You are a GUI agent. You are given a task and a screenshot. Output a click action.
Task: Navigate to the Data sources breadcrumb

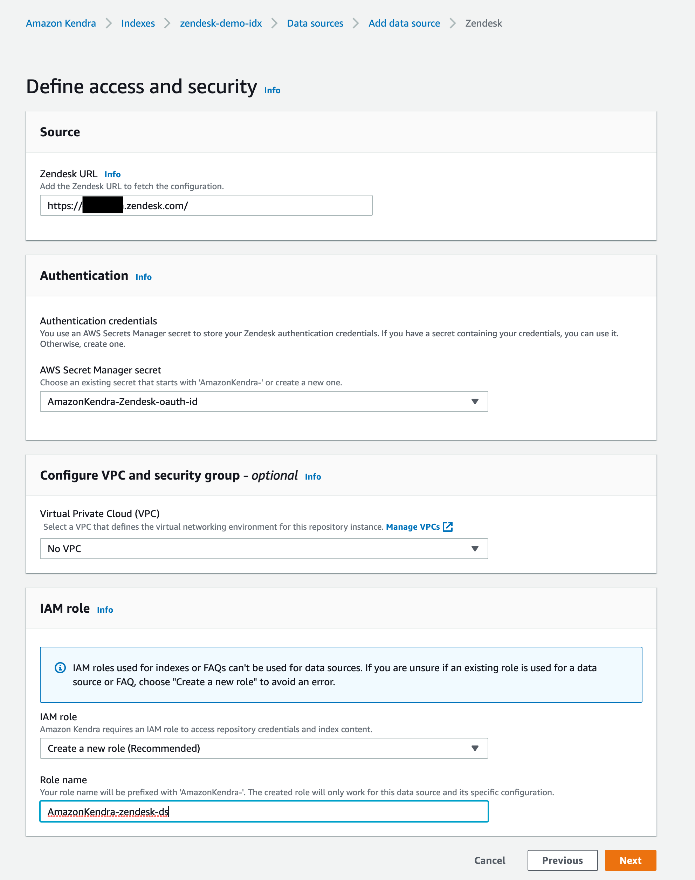coord(315,24)
